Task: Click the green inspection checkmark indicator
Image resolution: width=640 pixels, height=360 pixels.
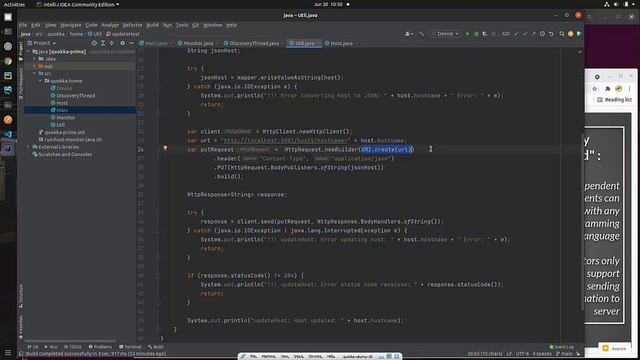Action: (580, 52)
